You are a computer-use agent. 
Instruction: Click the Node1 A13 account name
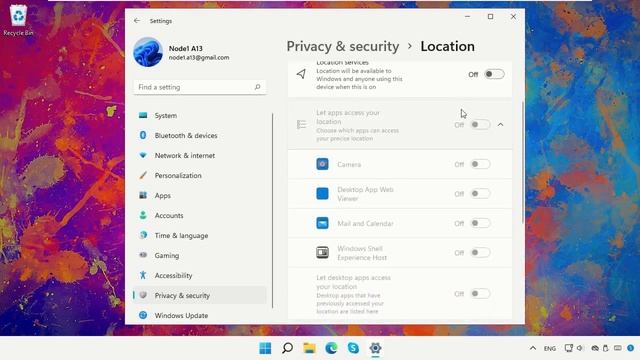(186, 48)
